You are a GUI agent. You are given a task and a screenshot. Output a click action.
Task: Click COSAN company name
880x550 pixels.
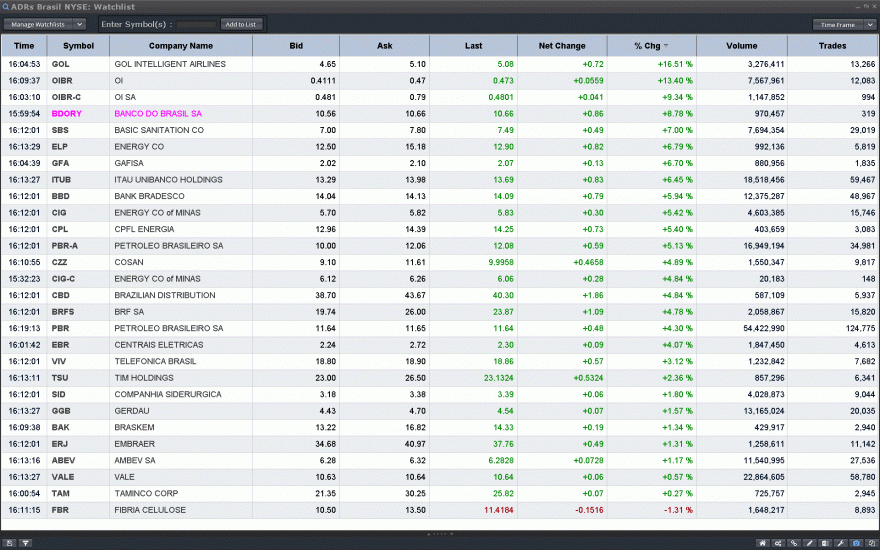[x=129, y=262]
